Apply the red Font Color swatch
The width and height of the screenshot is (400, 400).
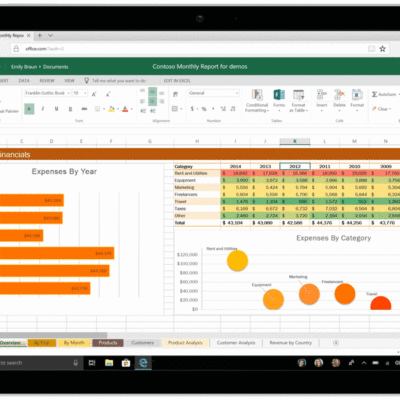[125, 109]
